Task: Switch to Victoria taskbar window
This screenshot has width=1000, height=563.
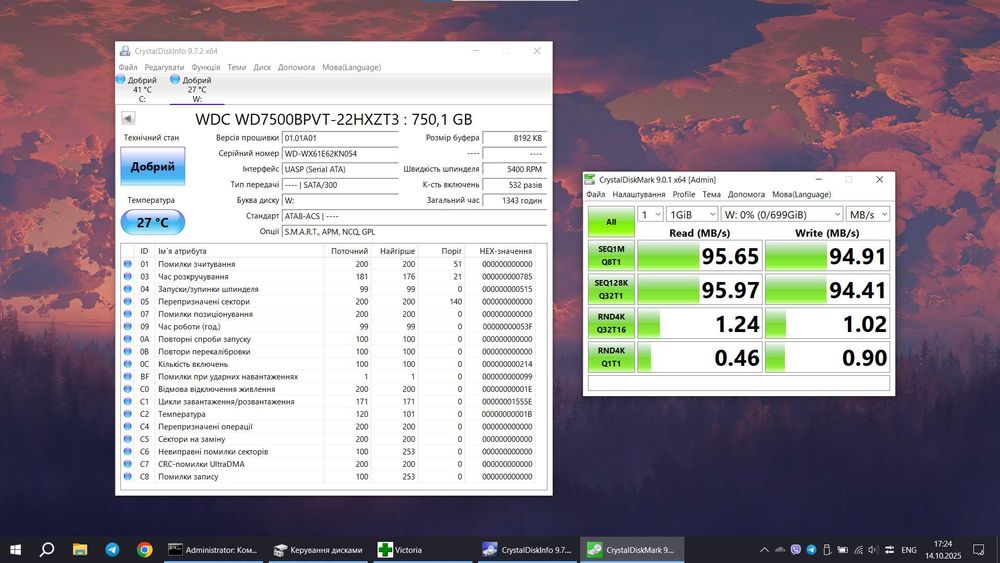Action: 421,550
